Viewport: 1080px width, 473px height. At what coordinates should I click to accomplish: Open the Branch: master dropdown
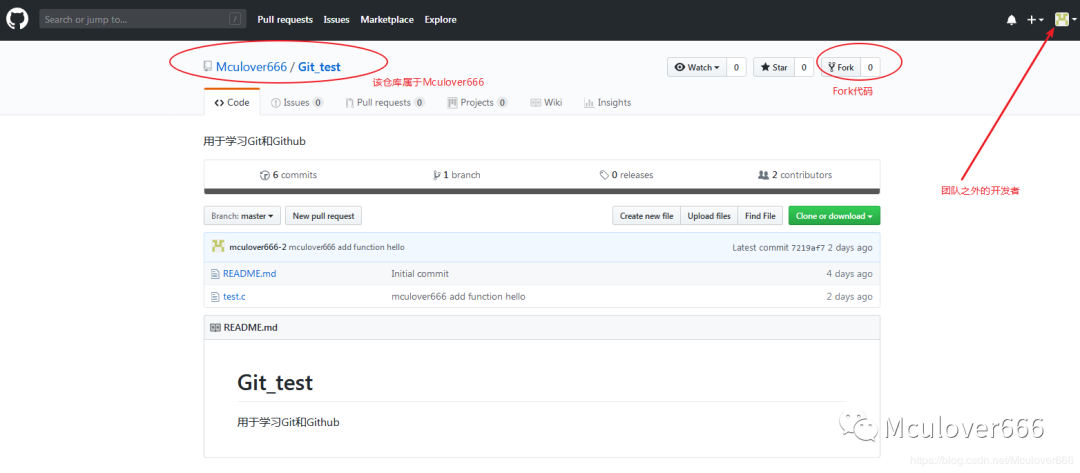(242, 216)
